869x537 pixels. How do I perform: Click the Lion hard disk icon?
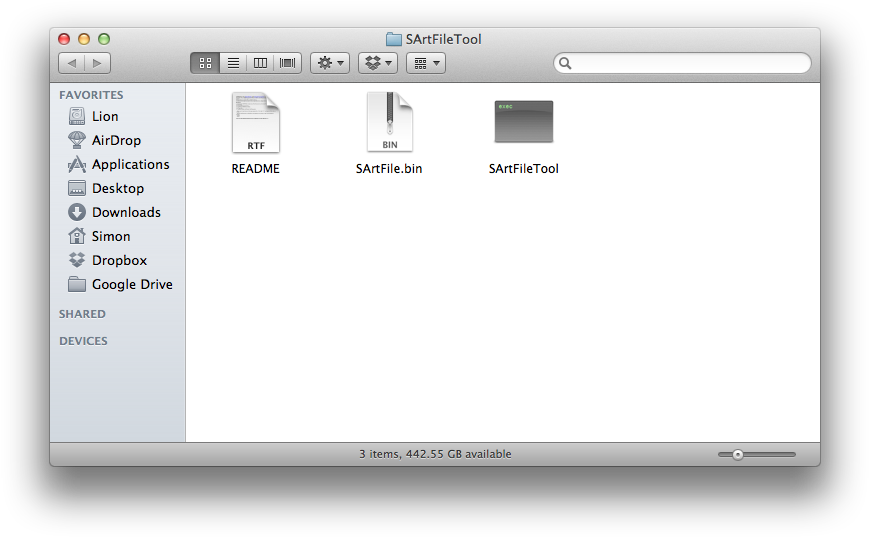(77, 116)
